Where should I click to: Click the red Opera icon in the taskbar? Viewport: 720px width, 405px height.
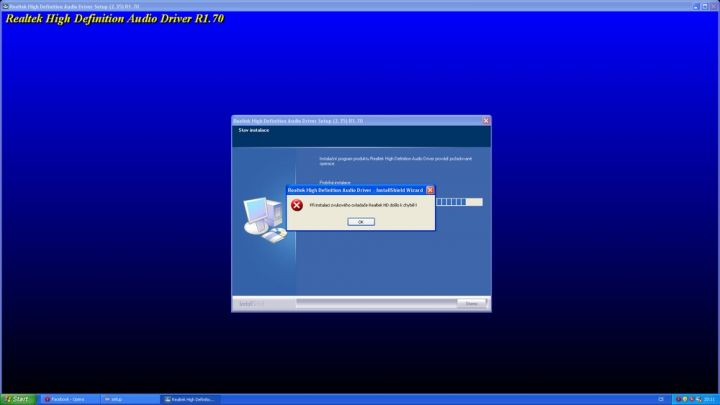point(47,399)
